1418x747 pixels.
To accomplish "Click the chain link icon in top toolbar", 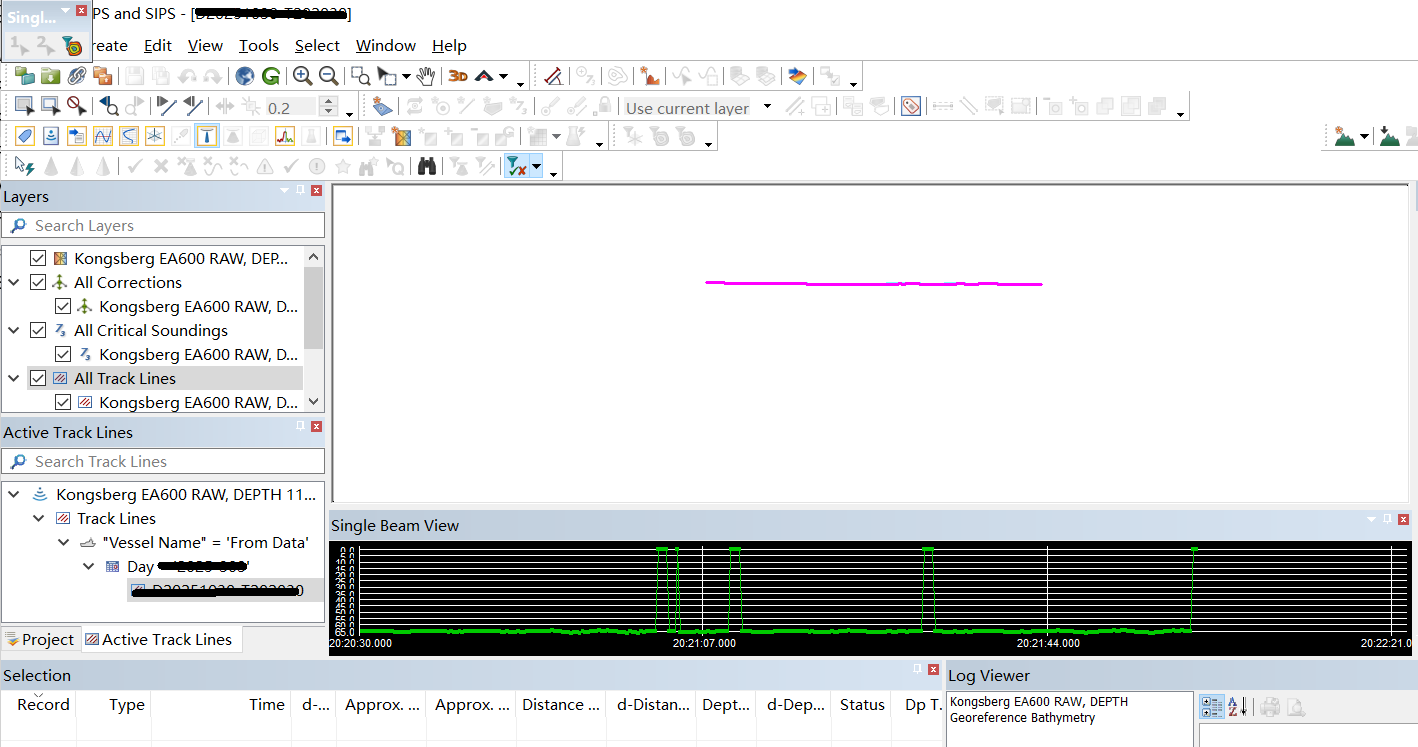I will point(76,76).
